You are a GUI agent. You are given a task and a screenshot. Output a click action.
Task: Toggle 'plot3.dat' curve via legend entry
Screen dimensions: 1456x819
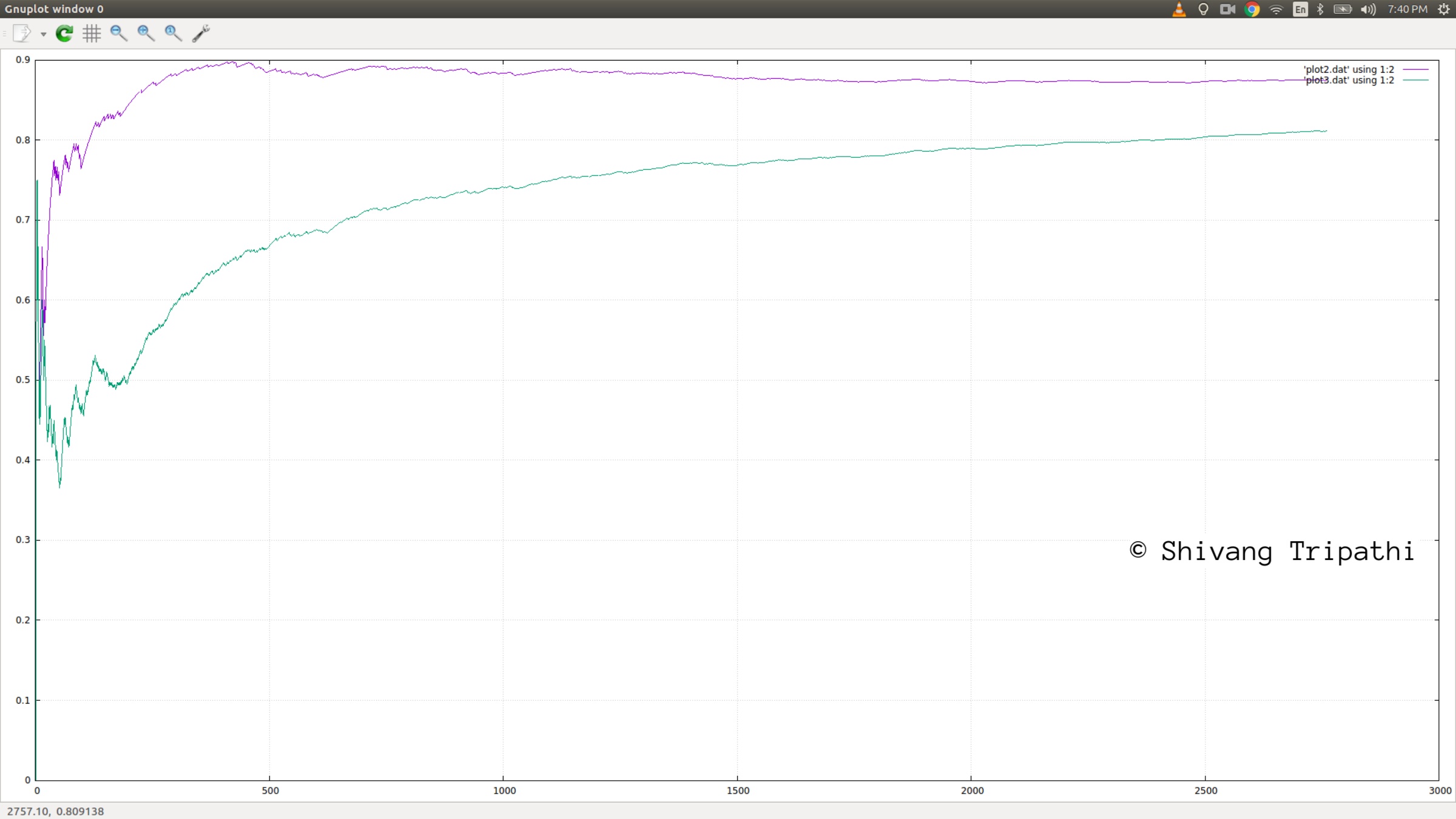coord(1349,81)
